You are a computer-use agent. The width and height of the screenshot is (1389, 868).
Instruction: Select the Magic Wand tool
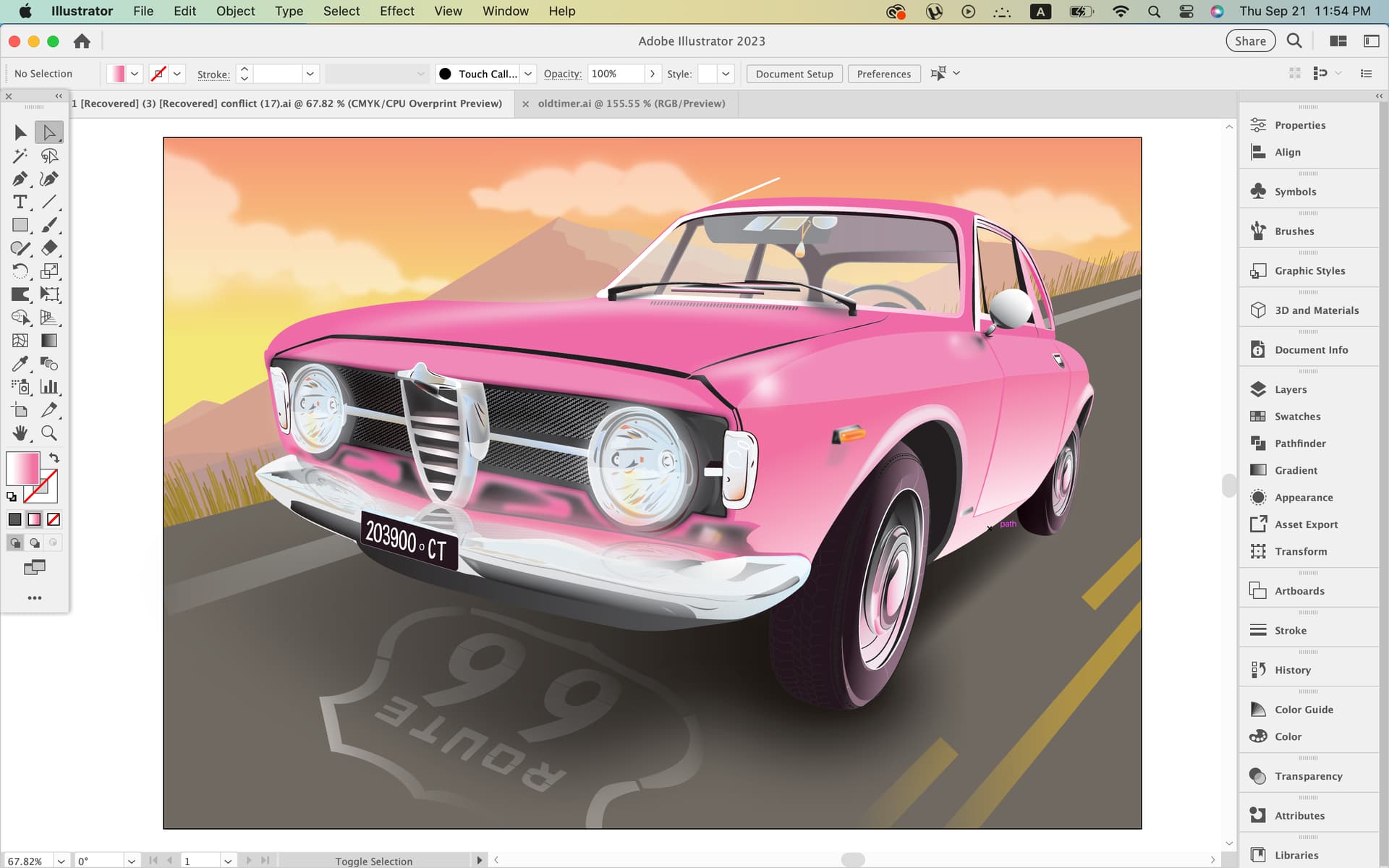point(20,156)
